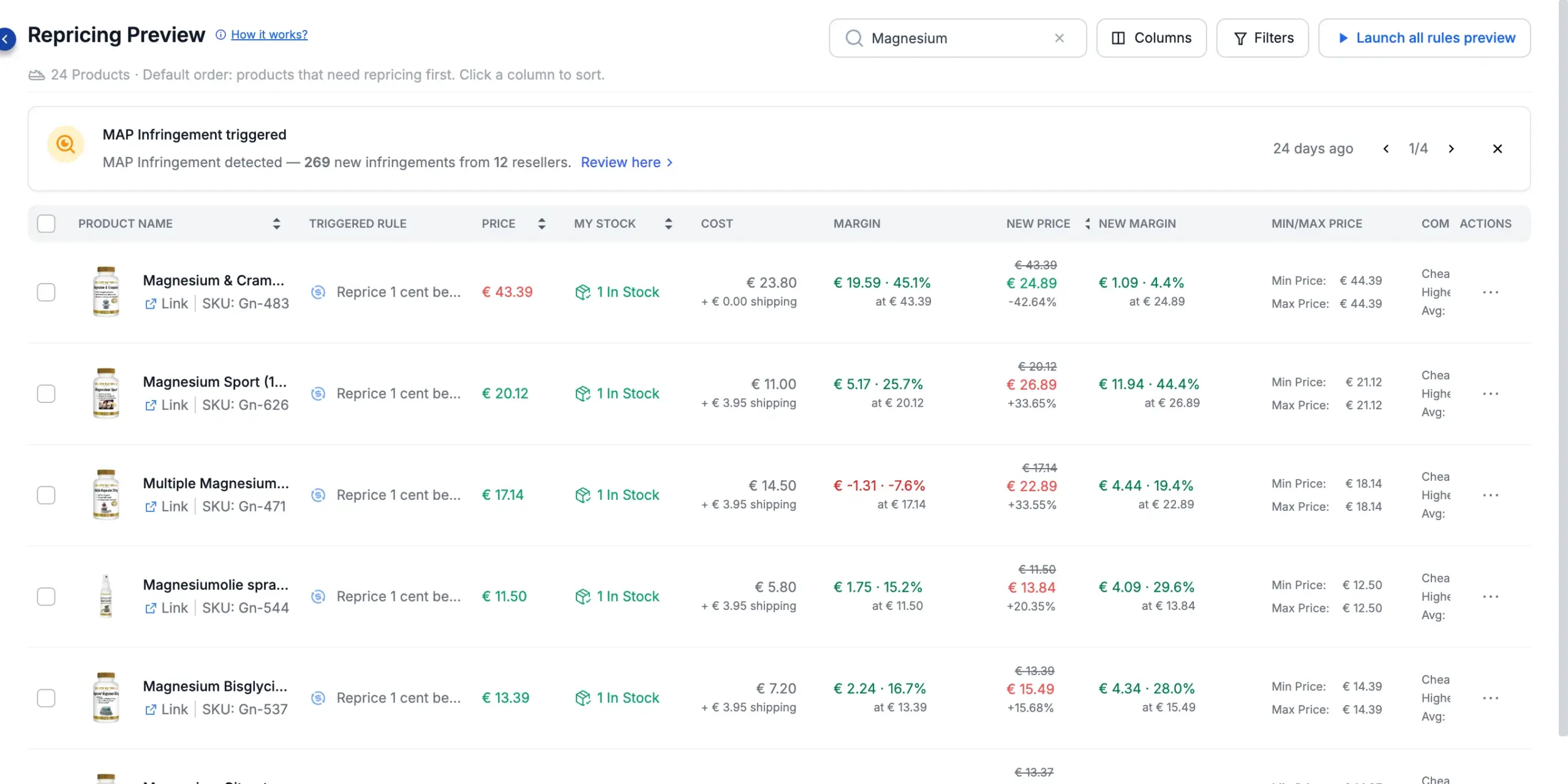Click stock box icon in Gn-471 row
1568x784 pixels.
pyautogui.click(x=582, y=495)
